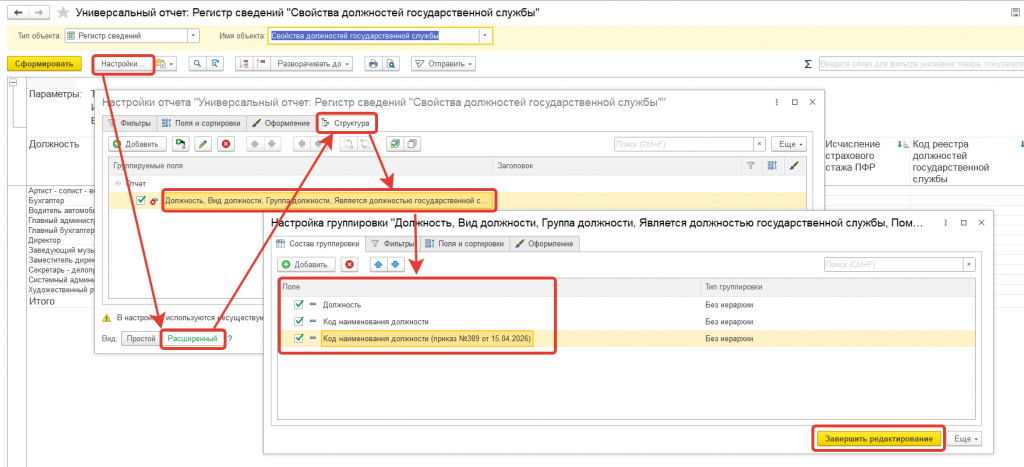1024x467 pixels.
Task: Click the Sigma sum icon
Action: pos(808,64)
